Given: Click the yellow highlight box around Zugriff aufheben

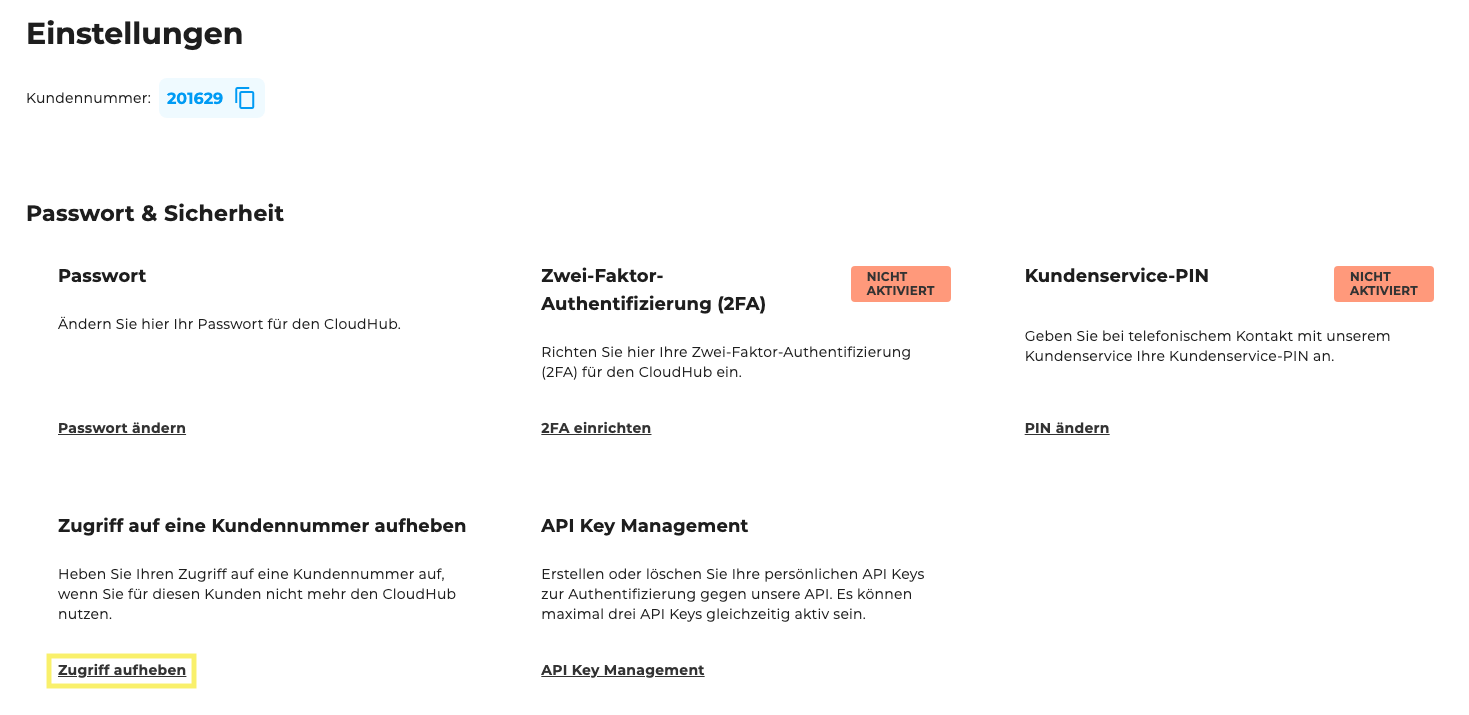Looking at the screenshot, I should [120, 670].
